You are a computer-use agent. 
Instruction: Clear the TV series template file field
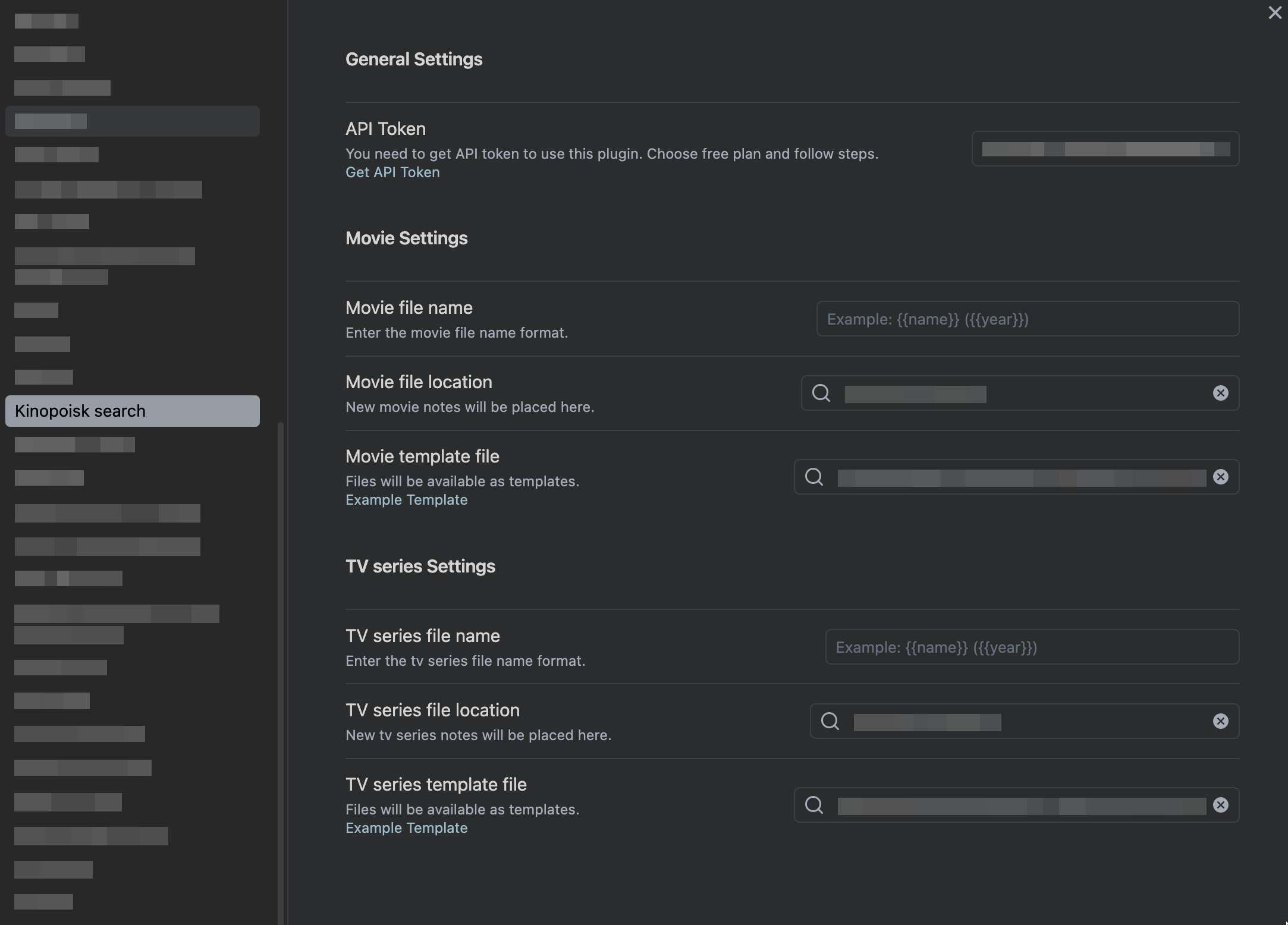click(x=1220, y=805)
